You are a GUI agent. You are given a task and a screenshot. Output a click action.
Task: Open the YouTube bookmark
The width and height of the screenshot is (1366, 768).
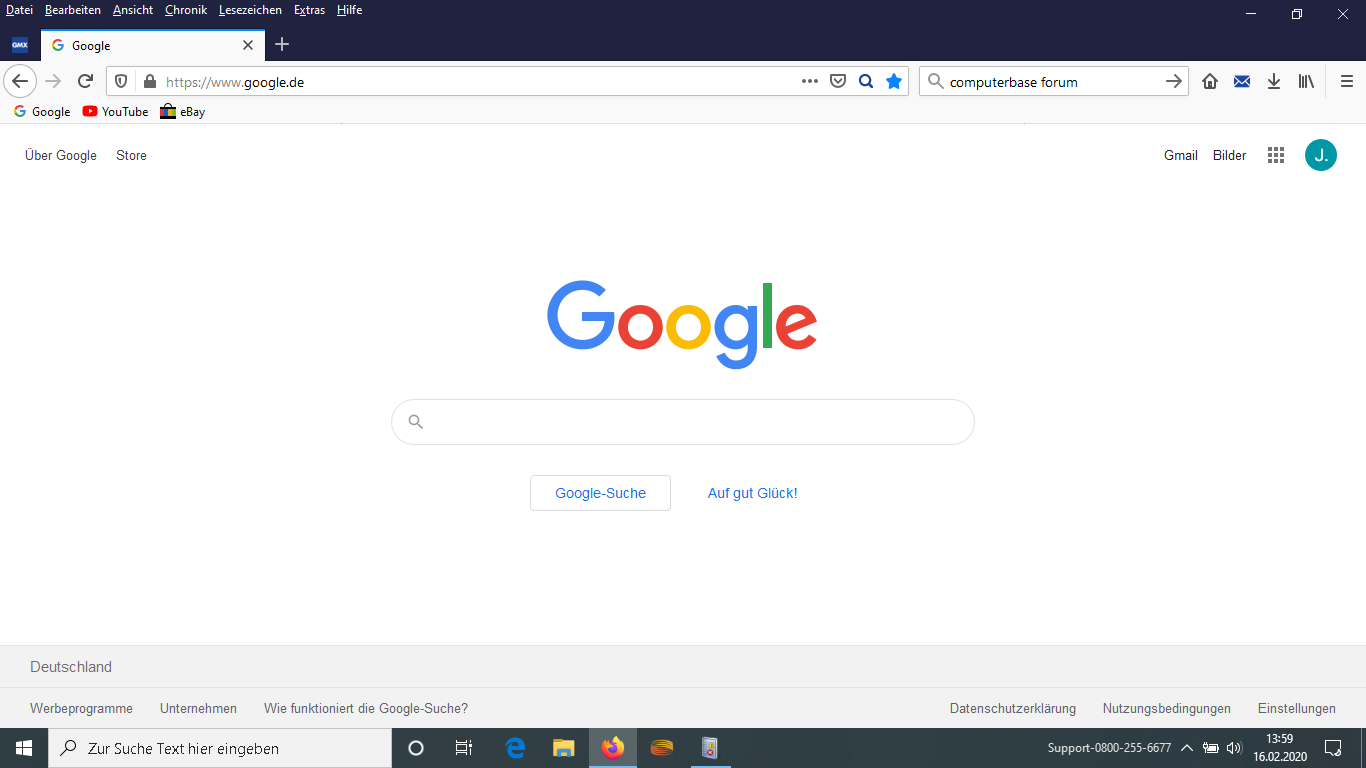click(x=115, y=112)
